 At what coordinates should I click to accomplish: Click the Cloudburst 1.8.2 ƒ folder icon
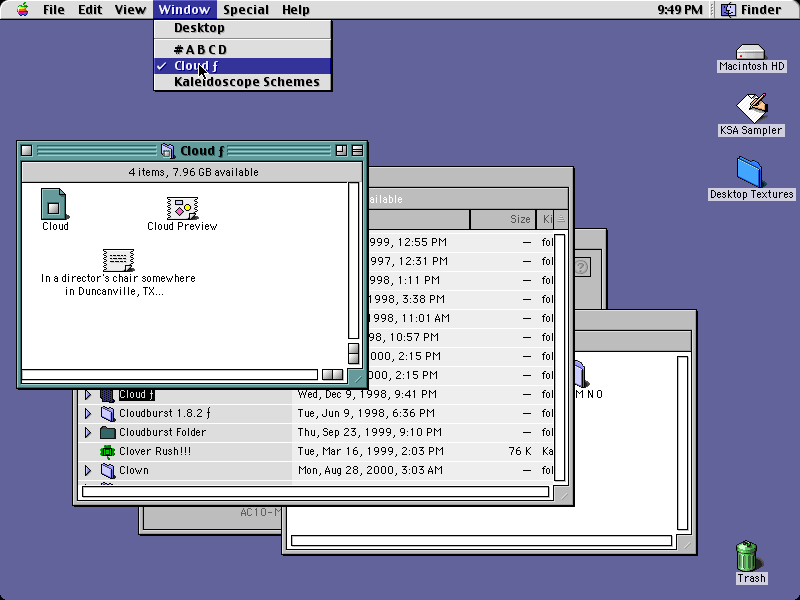107,413
